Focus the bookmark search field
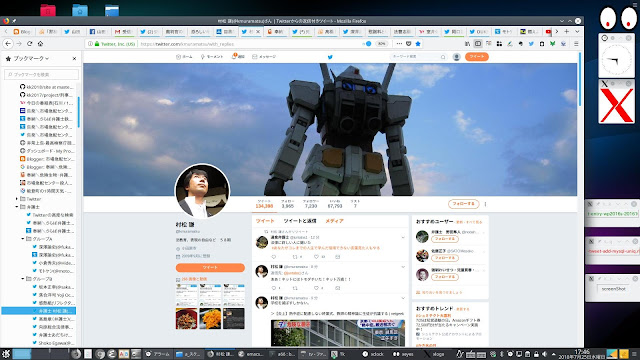The image size is (640, 360). coord(41,75)
